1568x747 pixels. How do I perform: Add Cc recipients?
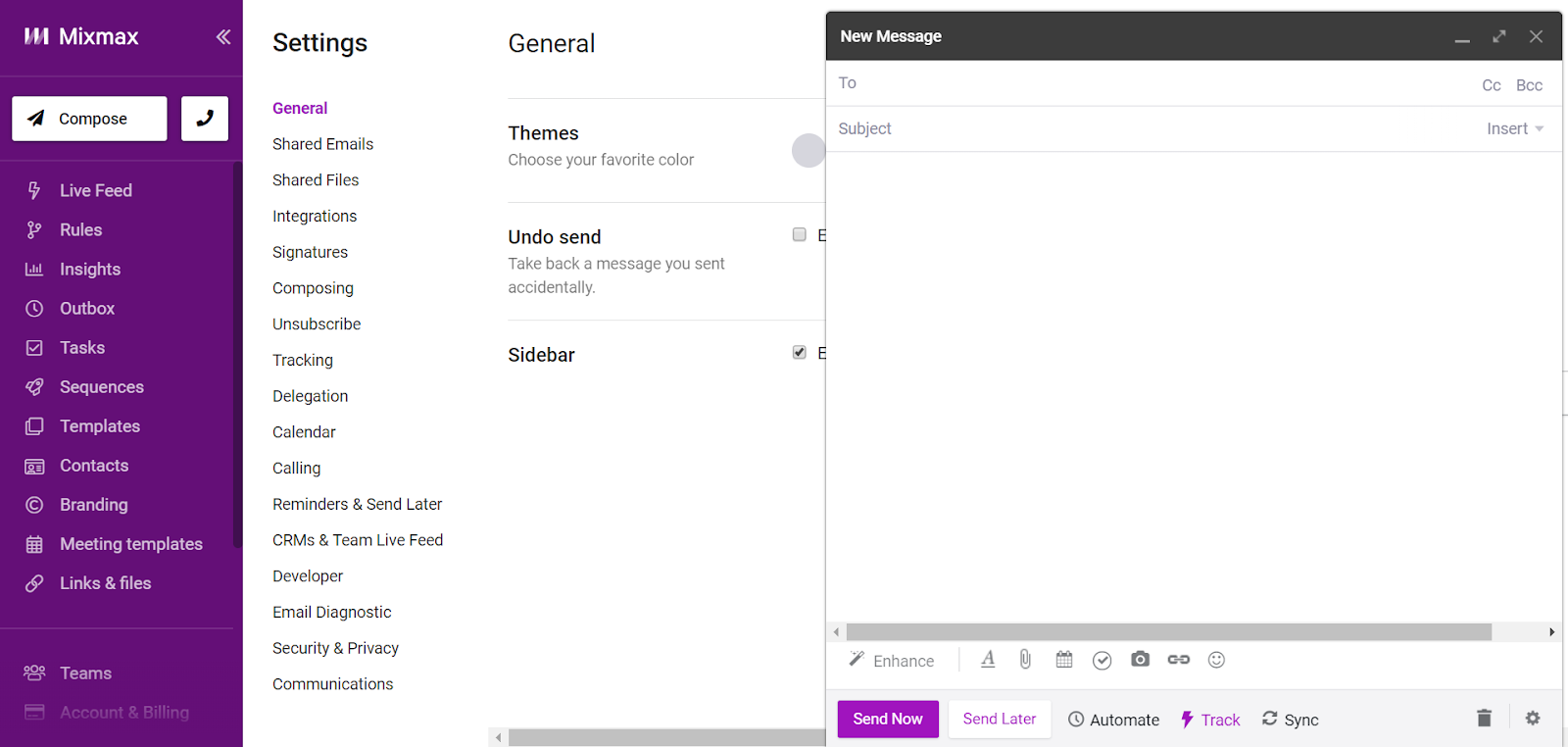pyautogui.click(x=1492, y=85)
